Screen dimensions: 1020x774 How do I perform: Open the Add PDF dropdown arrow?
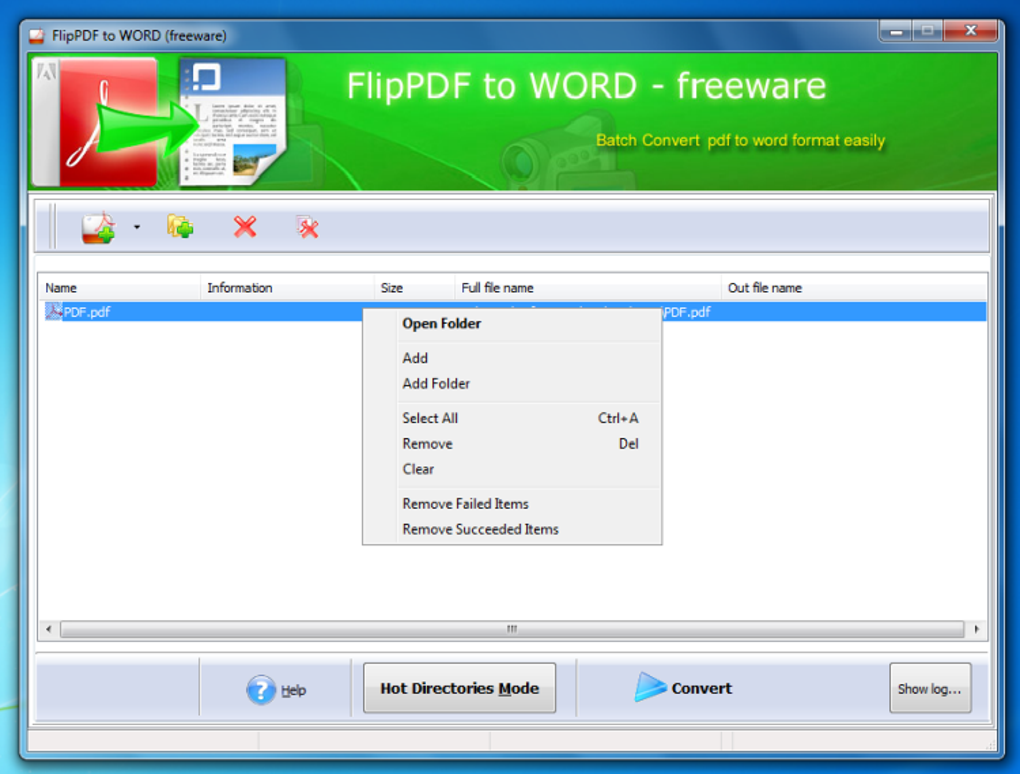[137, 228]
